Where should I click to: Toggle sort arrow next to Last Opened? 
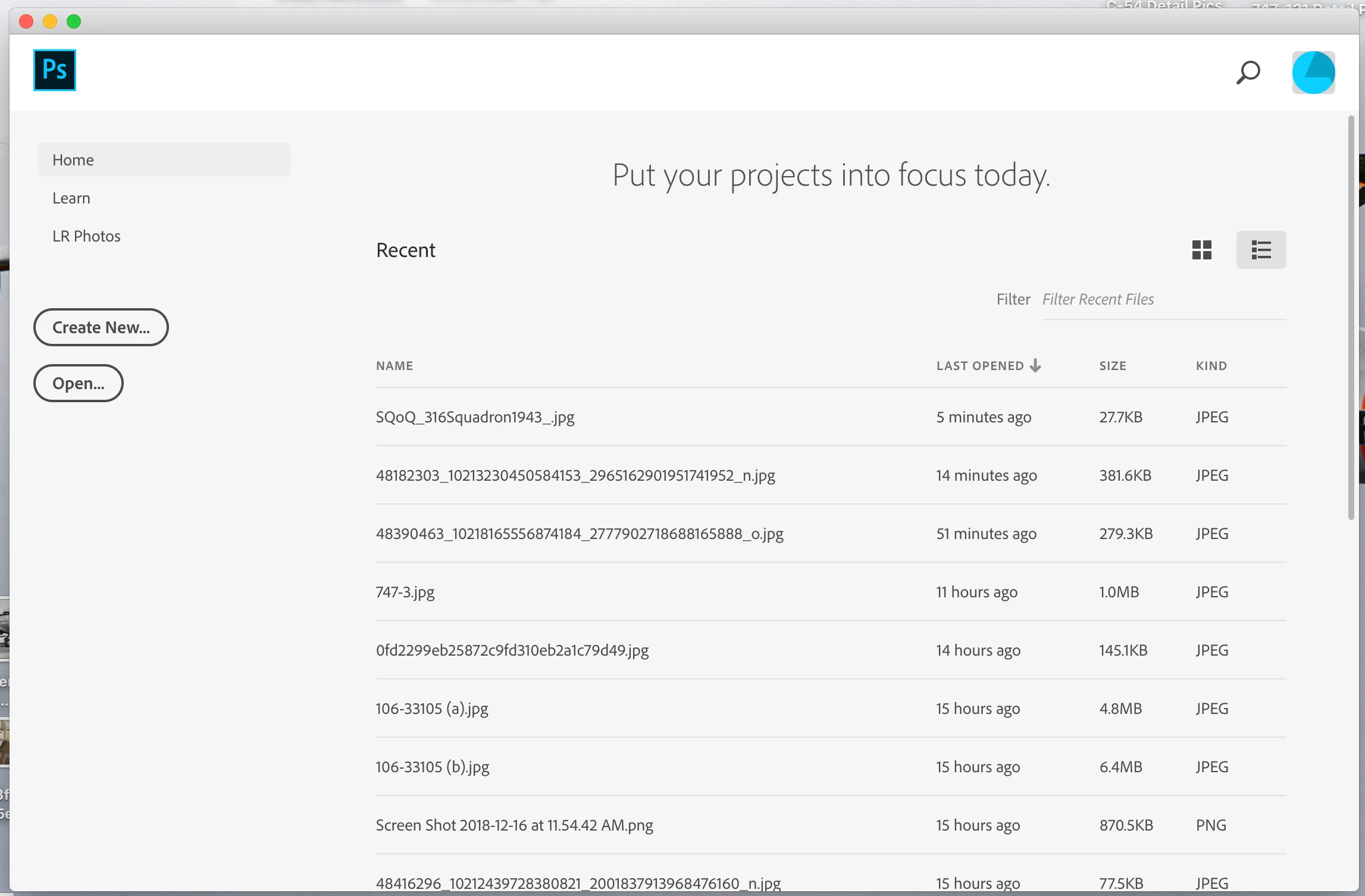click(x=1035, y=365)
